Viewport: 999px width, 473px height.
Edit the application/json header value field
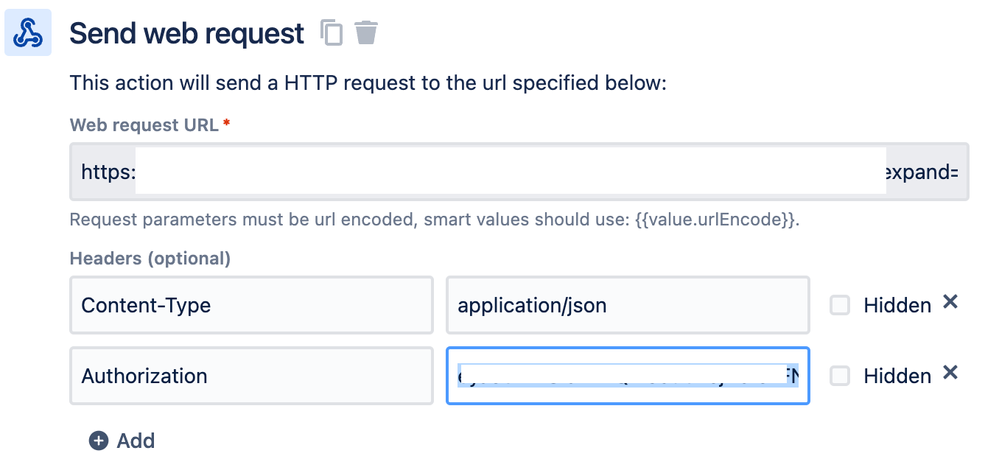tap(628, 305)
